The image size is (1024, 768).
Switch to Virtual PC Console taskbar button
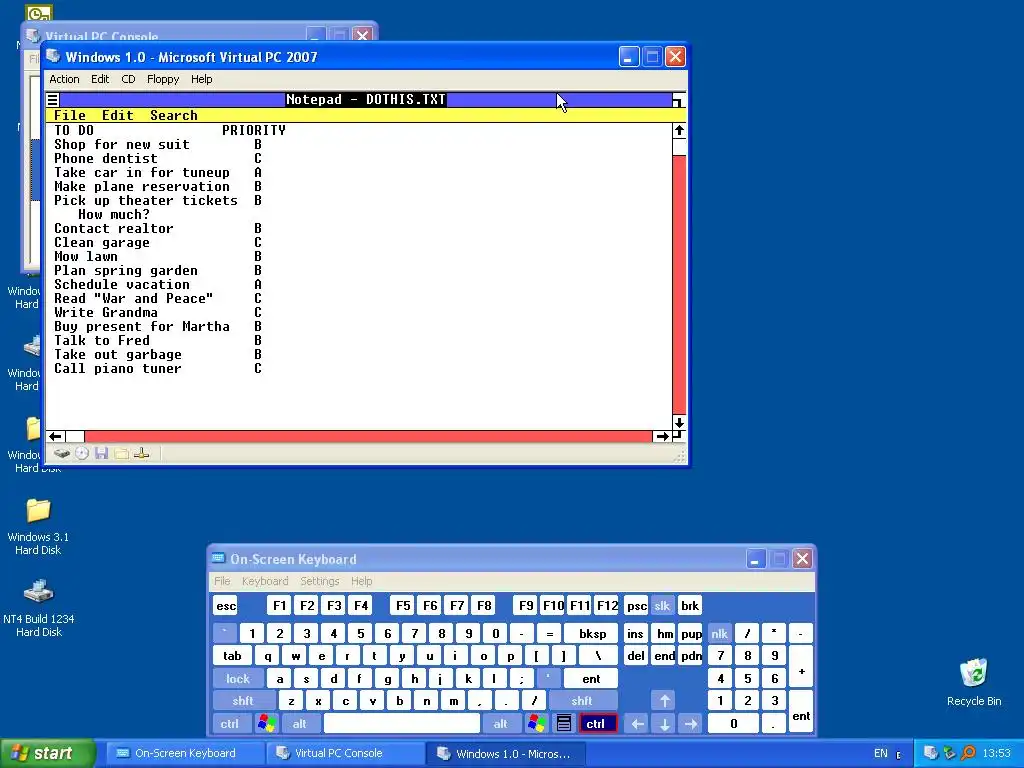(x=345, y=754)
